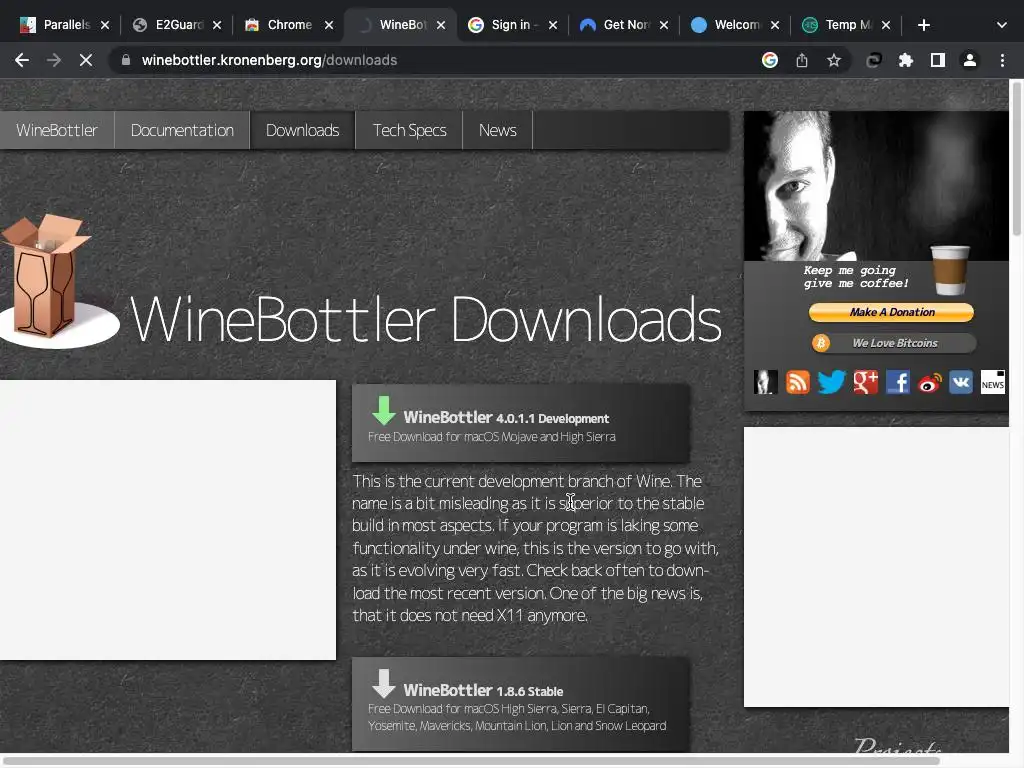Viewport: 1024px width, 768px height.
Task: Close the Parallels tab
Action: point(105,25)
